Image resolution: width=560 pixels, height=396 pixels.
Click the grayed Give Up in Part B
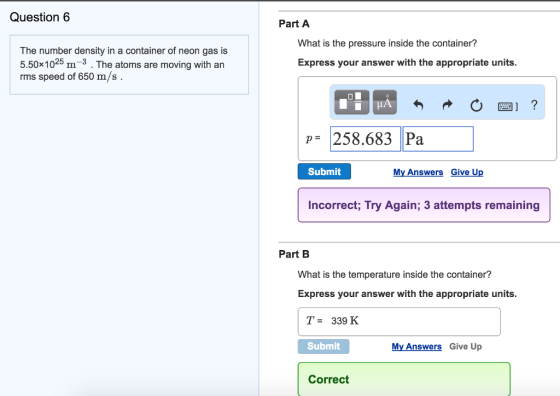point(465,346)
